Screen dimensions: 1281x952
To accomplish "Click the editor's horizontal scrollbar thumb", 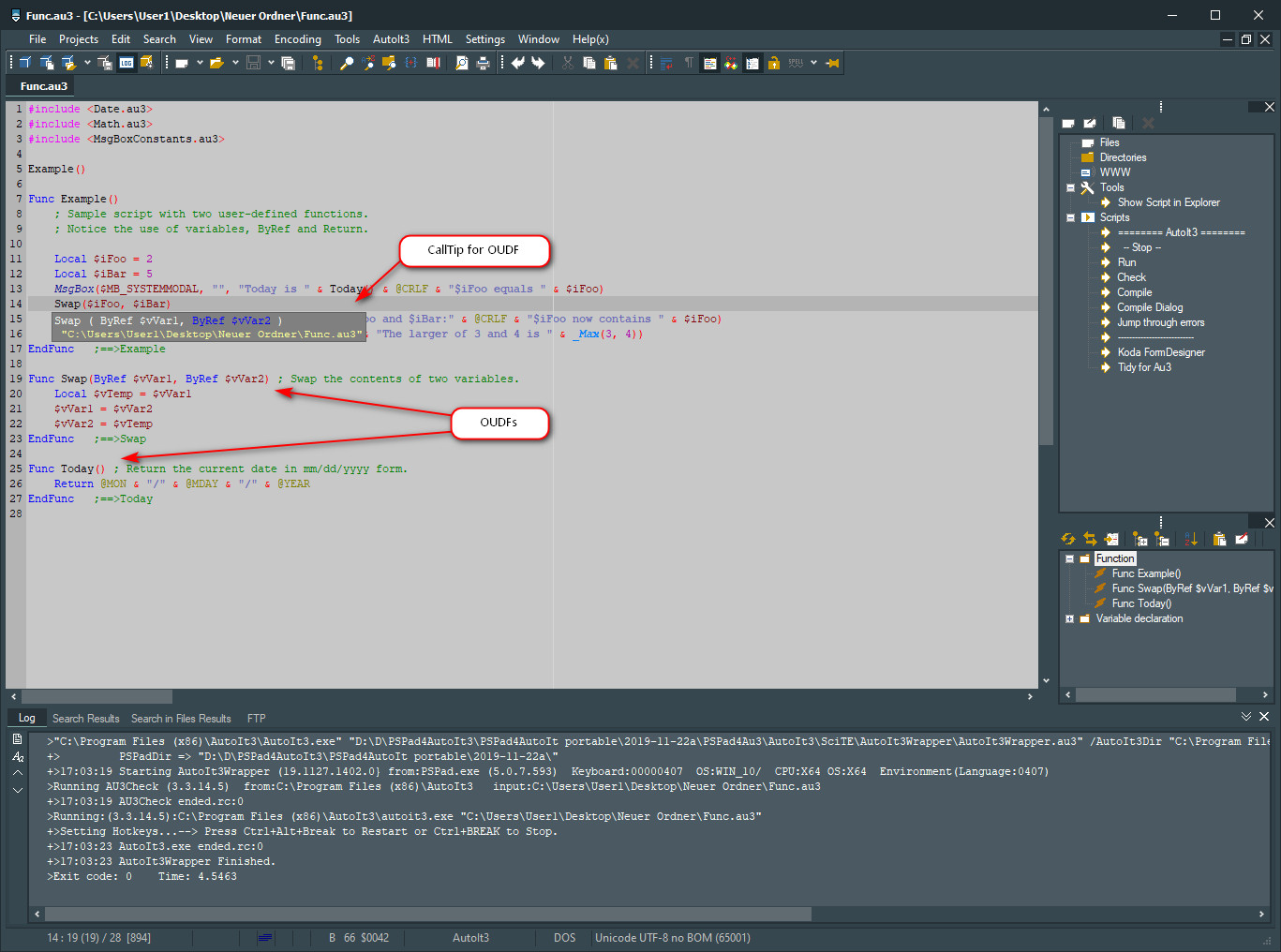I will pos(97,696).
